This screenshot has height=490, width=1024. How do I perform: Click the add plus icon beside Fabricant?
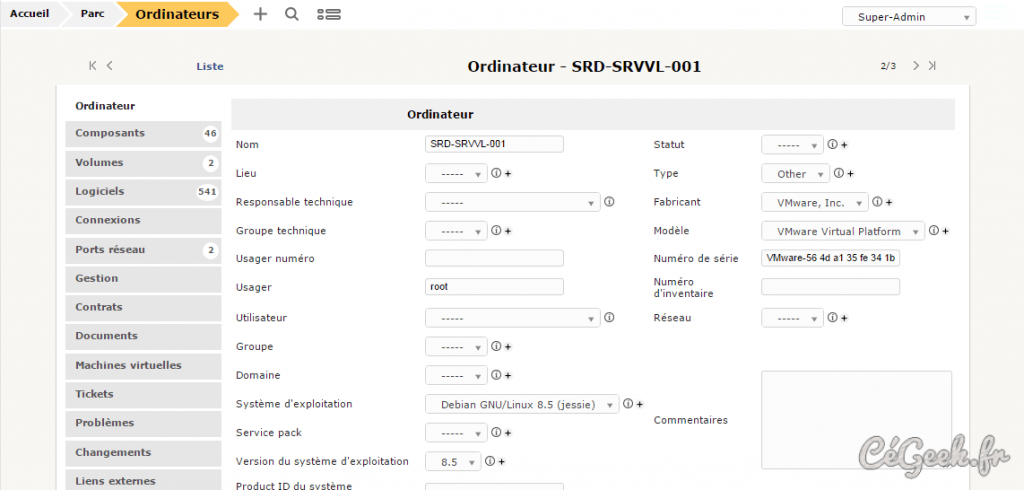(886, 202)
